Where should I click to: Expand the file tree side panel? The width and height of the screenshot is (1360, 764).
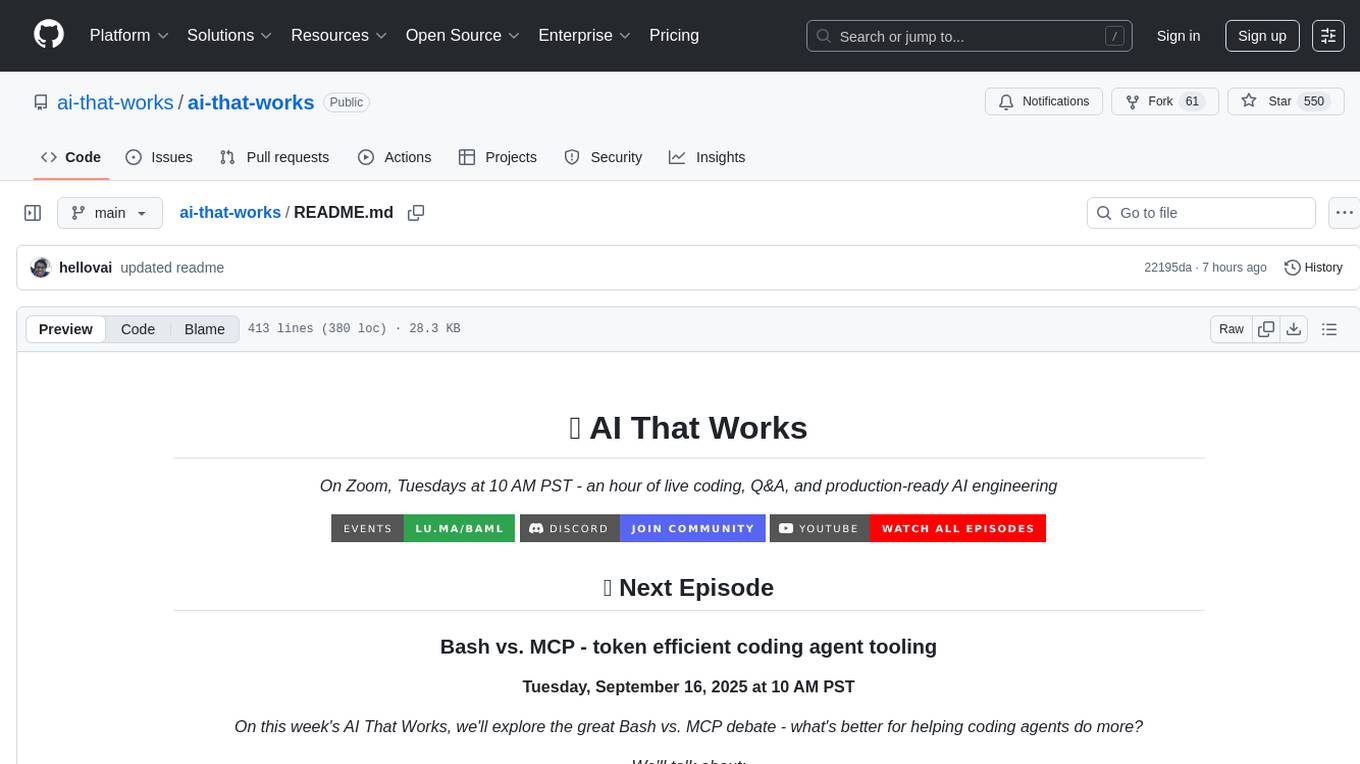[33, 213]
